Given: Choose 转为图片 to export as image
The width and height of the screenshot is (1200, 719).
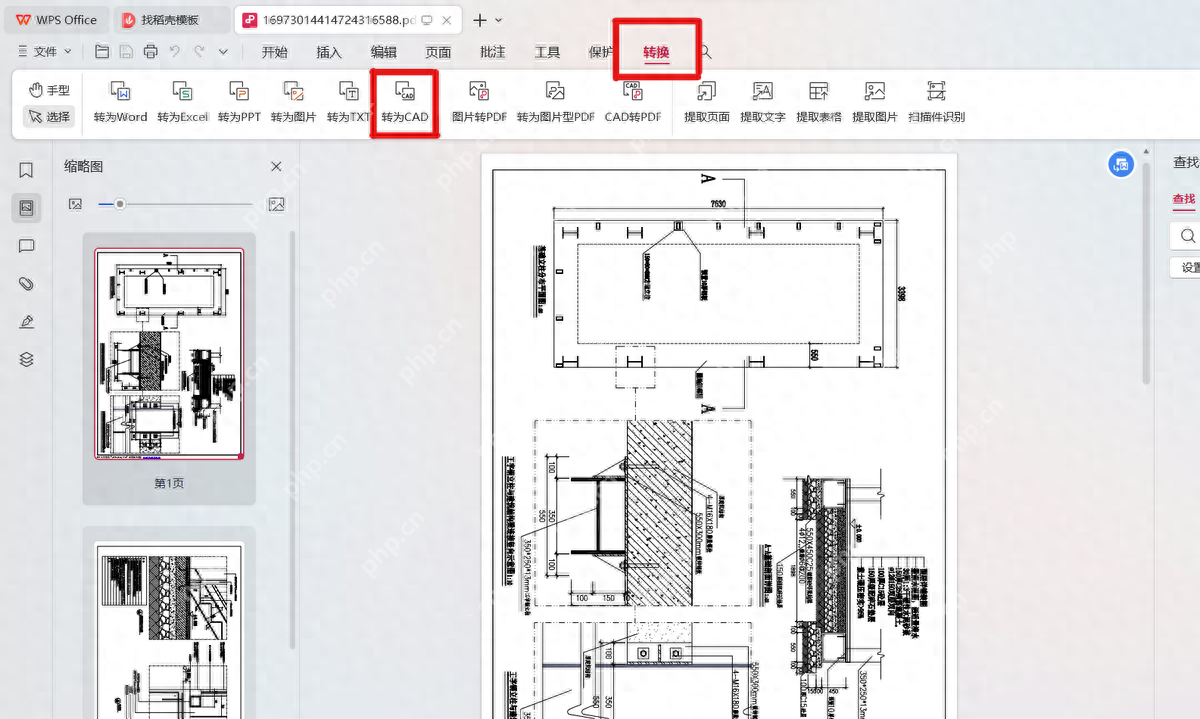Looking at the screenshot, I should click(294, 103).
